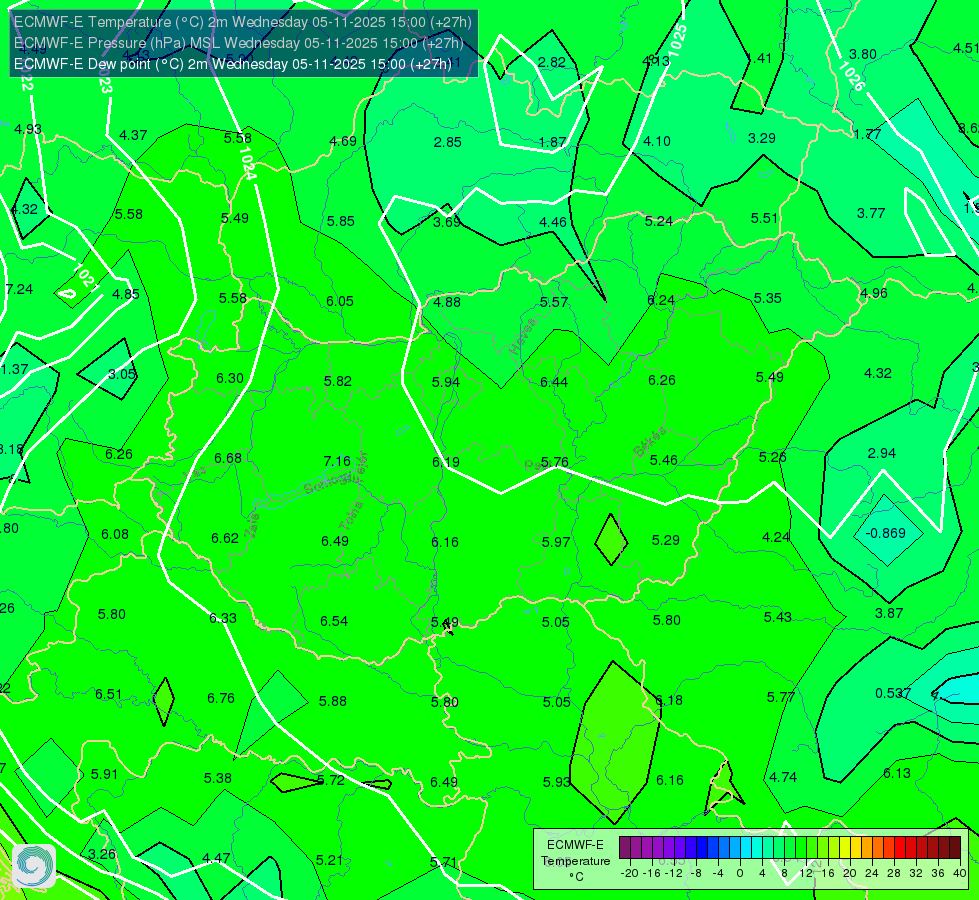This screenshot has height=900, width=979.
Task: Click the 1.87 temperature value
Action: click(553, 142)
